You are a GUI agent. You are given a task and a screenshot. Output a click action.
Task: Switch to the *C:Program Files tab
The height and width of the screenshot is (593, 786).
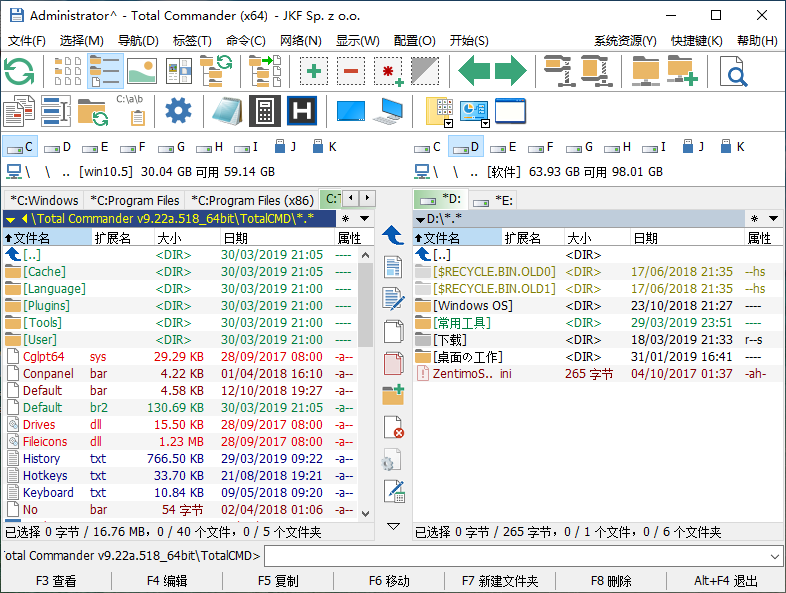tap(133, 200)
